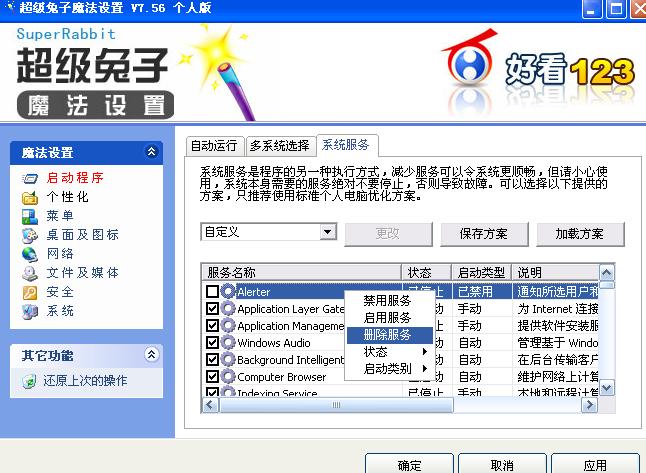The image size is (646, 473).
Task: Click the 保存方案 button
Action: click(484, 234)
